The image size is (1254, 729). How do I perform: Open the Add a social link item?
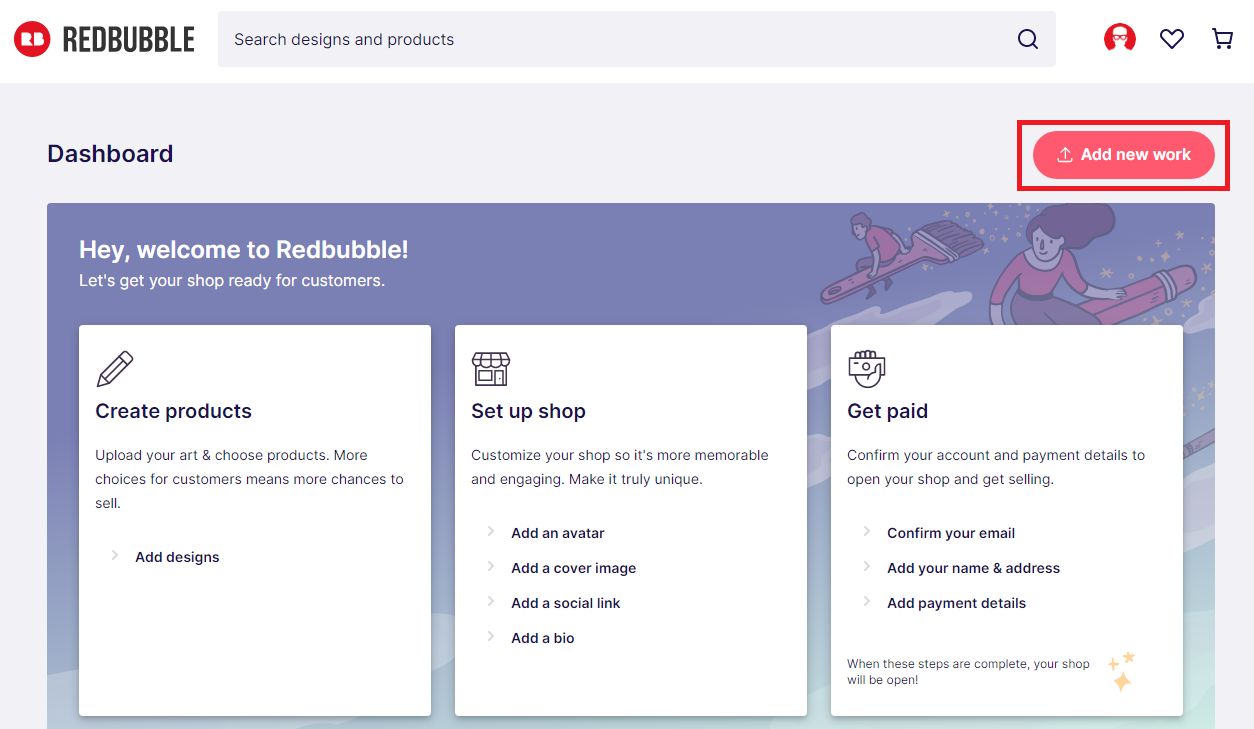pyautogui.click(x=566, y=603)
